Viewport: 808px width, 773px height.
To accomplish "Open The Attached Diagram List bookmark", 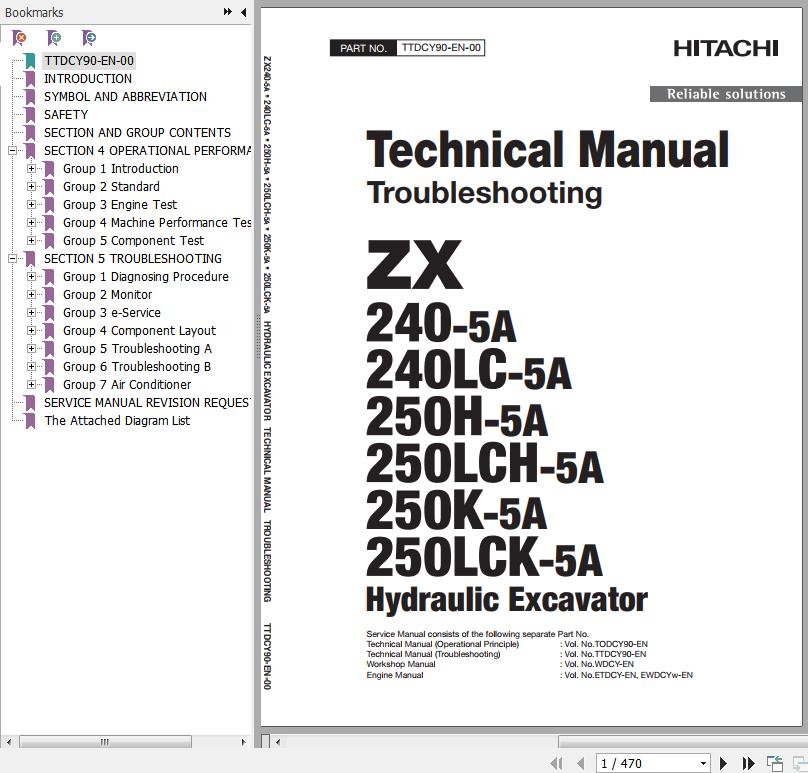I will (117, 421).
